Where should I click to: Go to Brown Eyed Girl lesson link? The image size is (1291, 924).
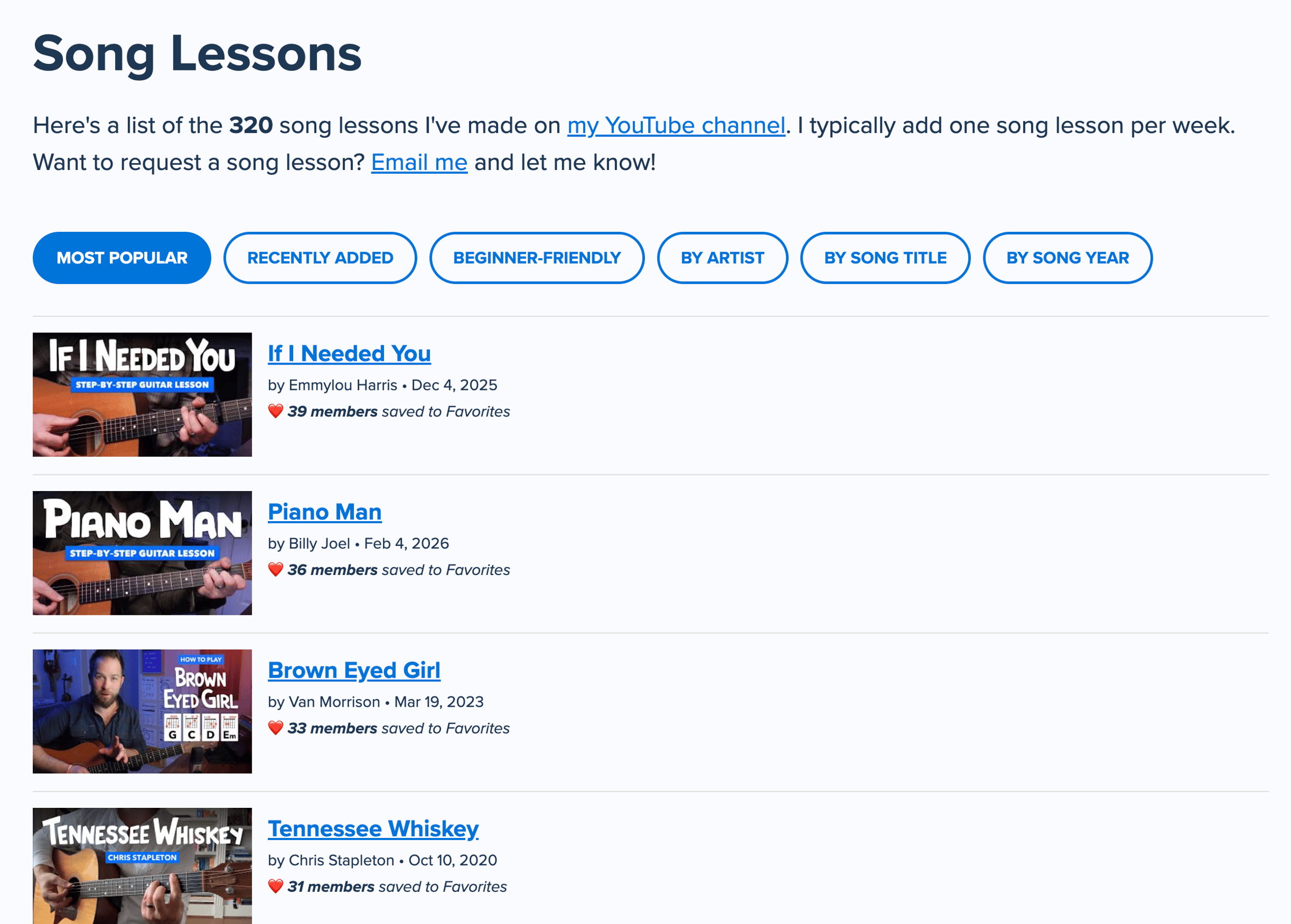(354, 670)
